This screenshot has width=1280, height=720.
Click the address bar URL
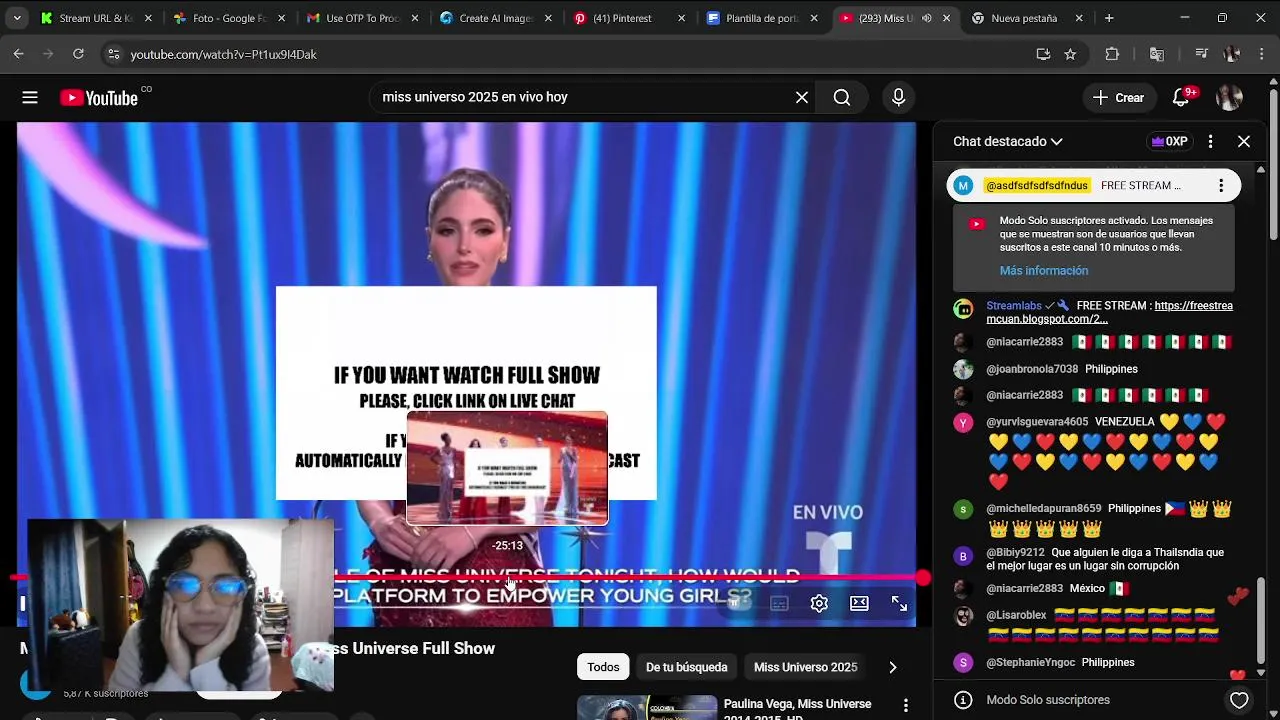223,54
